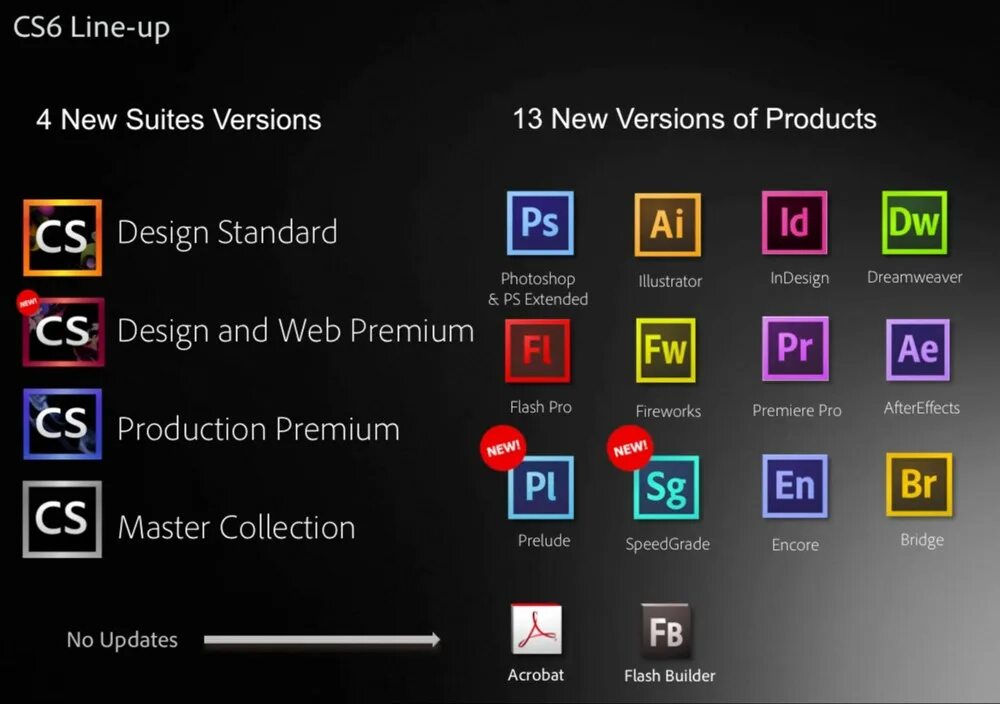
Task: Click the 'Production Premium' text
Action: 258,429
